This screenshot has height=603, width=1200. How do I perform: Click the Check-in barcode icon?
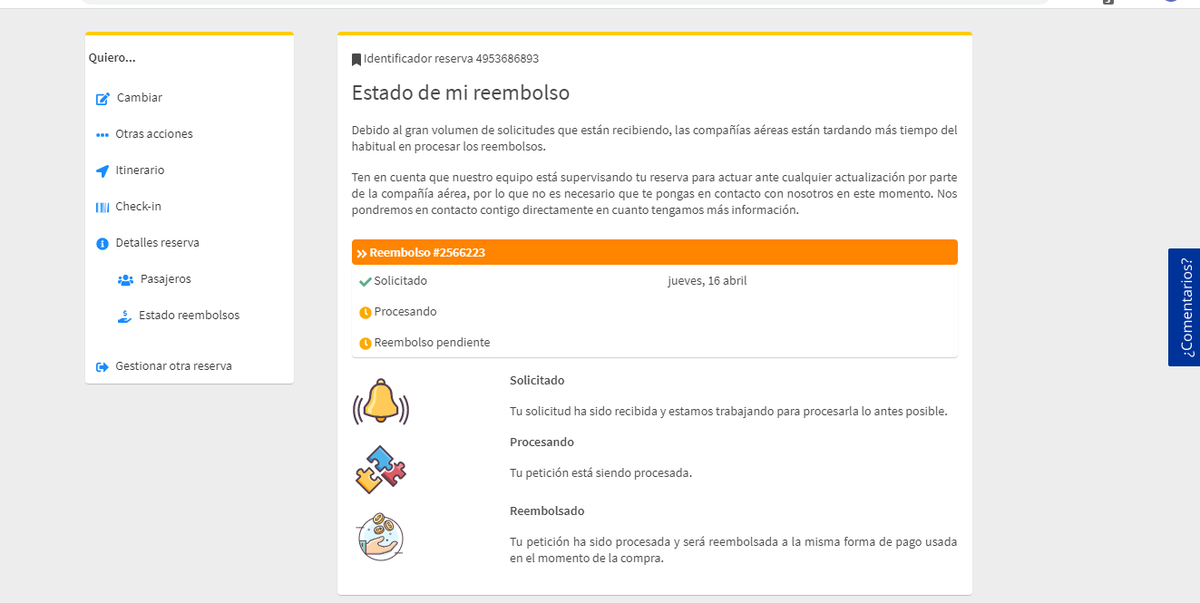tap(102, 207)
